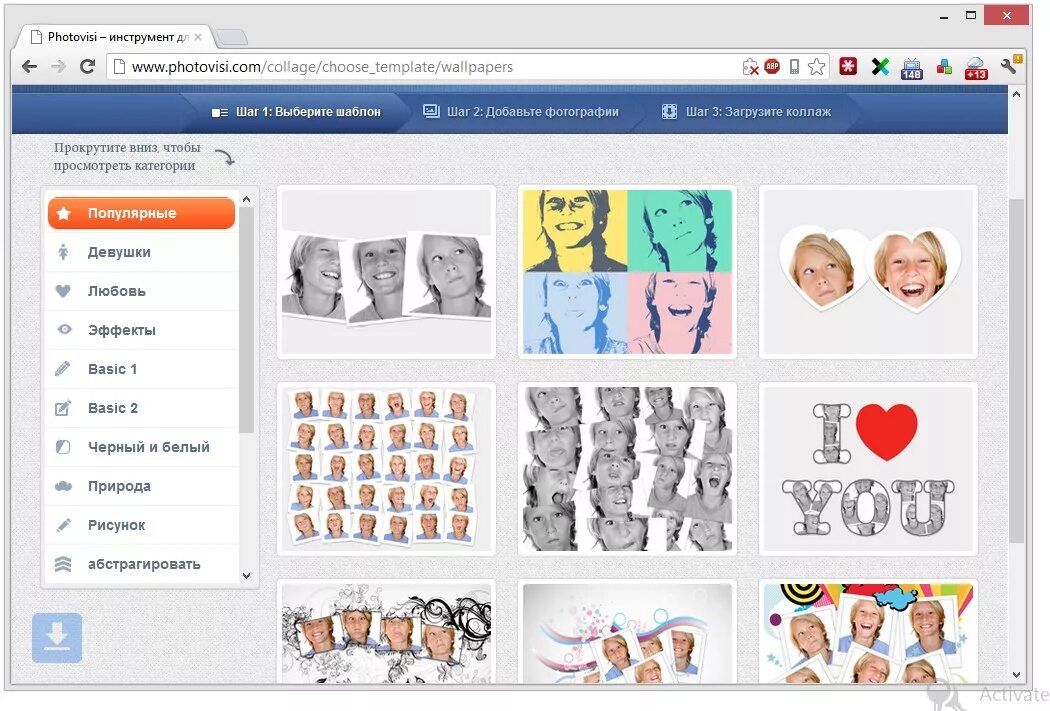Image resolution: width=1050 pixels, height=711 pixels.
Task: Open a new browser tab
Action: pyautogui.click(x=232, y=37)
